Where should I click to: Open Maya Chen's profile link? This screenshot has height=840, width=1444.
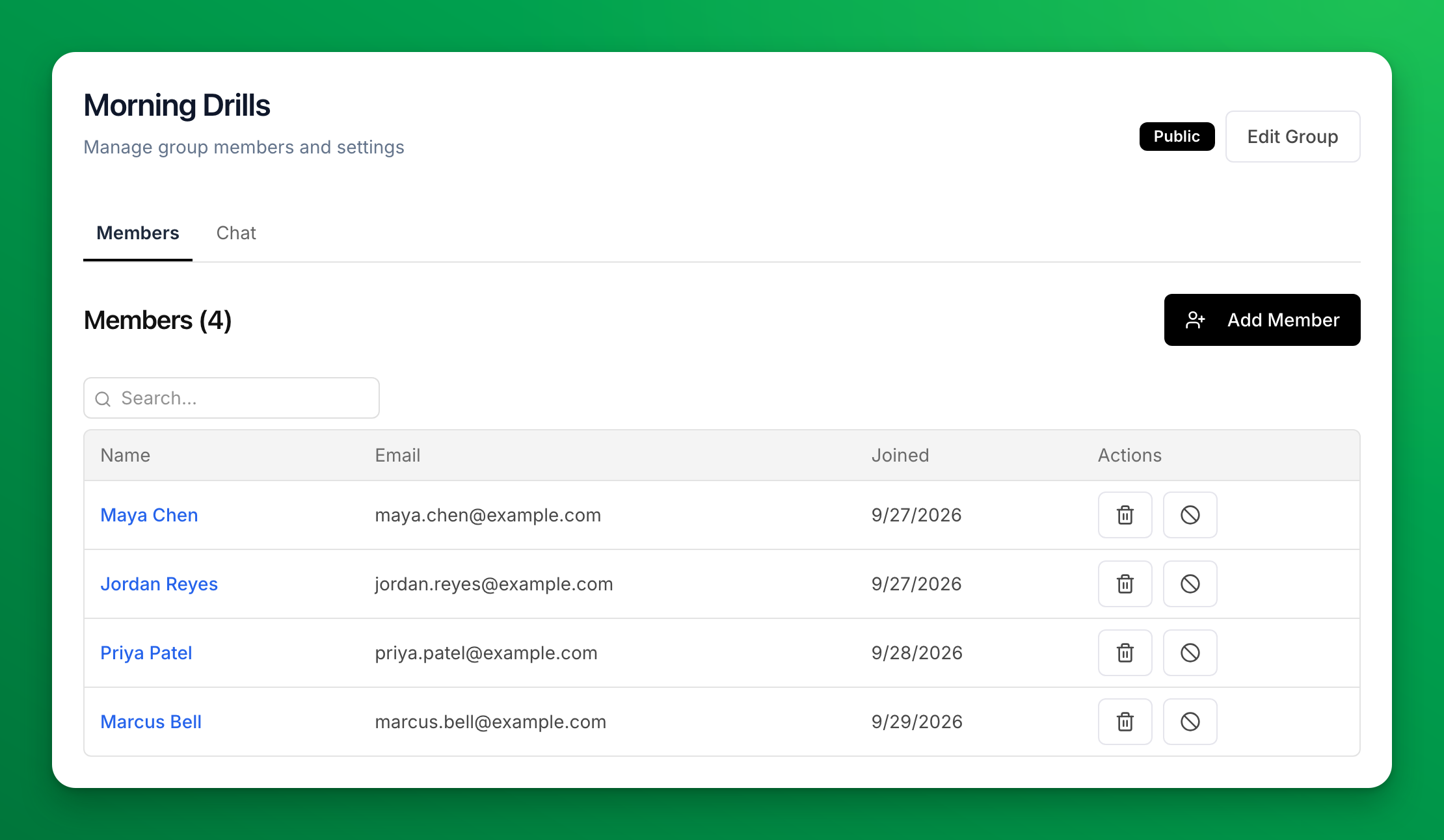click(149, 515)
